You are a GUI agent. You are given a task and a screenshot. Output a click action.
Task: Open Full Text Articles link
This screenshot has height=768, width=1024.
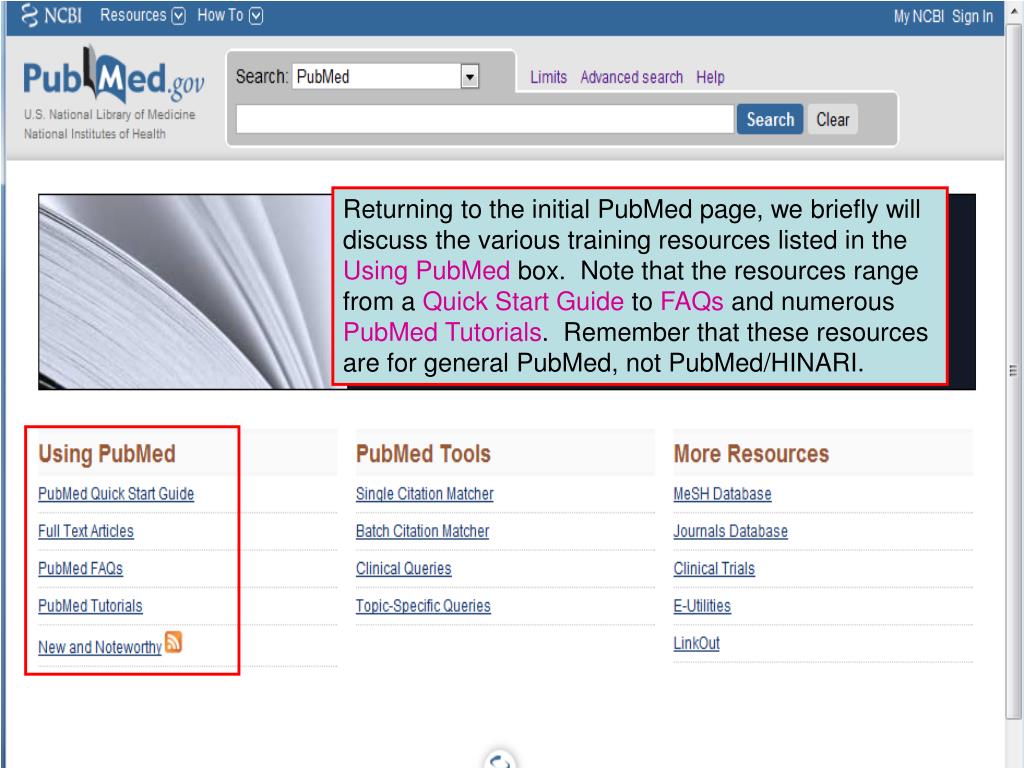pyautogui.click(x=86, y=531)
